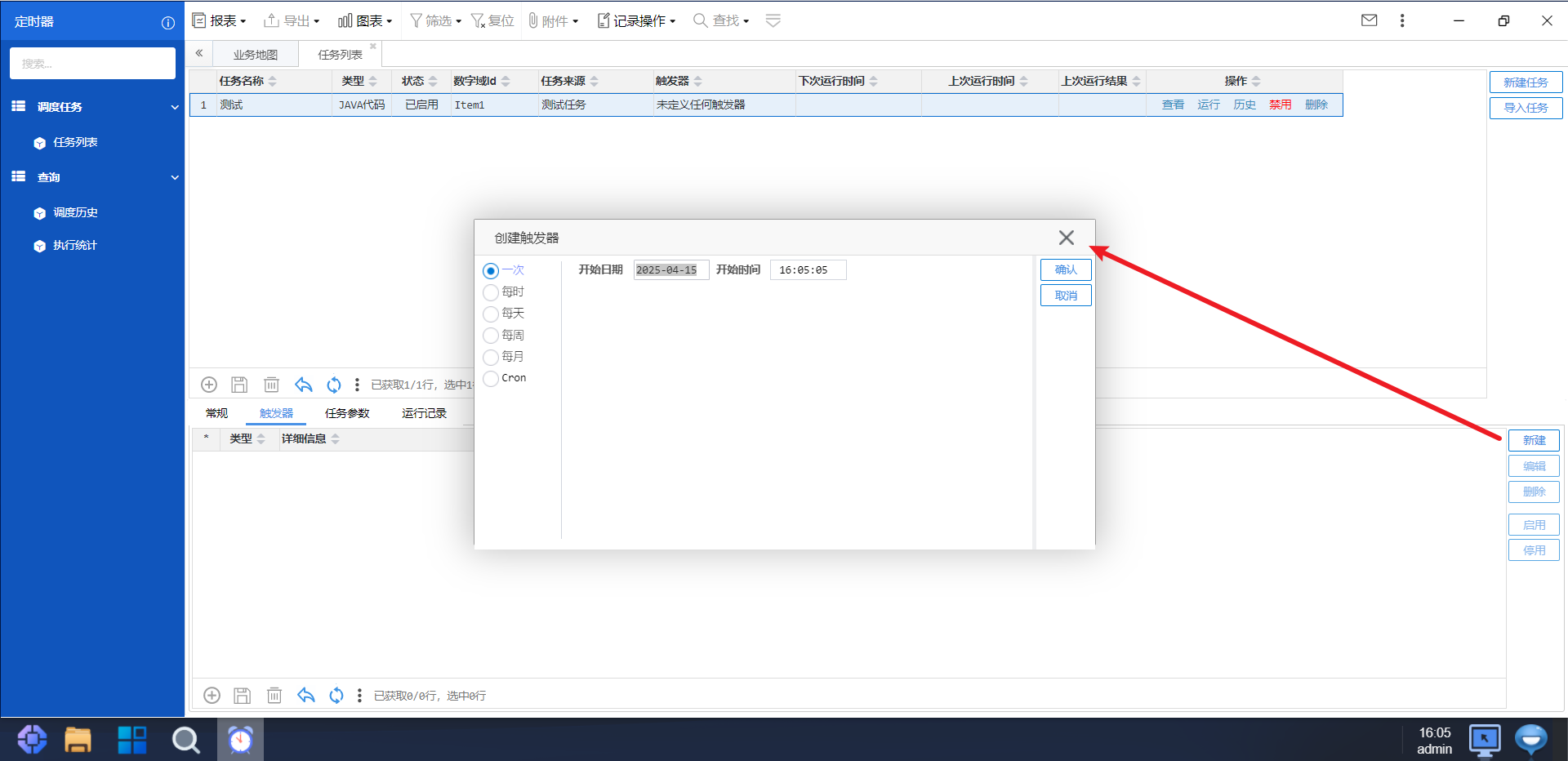Click 确认 in the trigger dialog
This screenshot has height=761, width=1568.
click(1066, 269)
